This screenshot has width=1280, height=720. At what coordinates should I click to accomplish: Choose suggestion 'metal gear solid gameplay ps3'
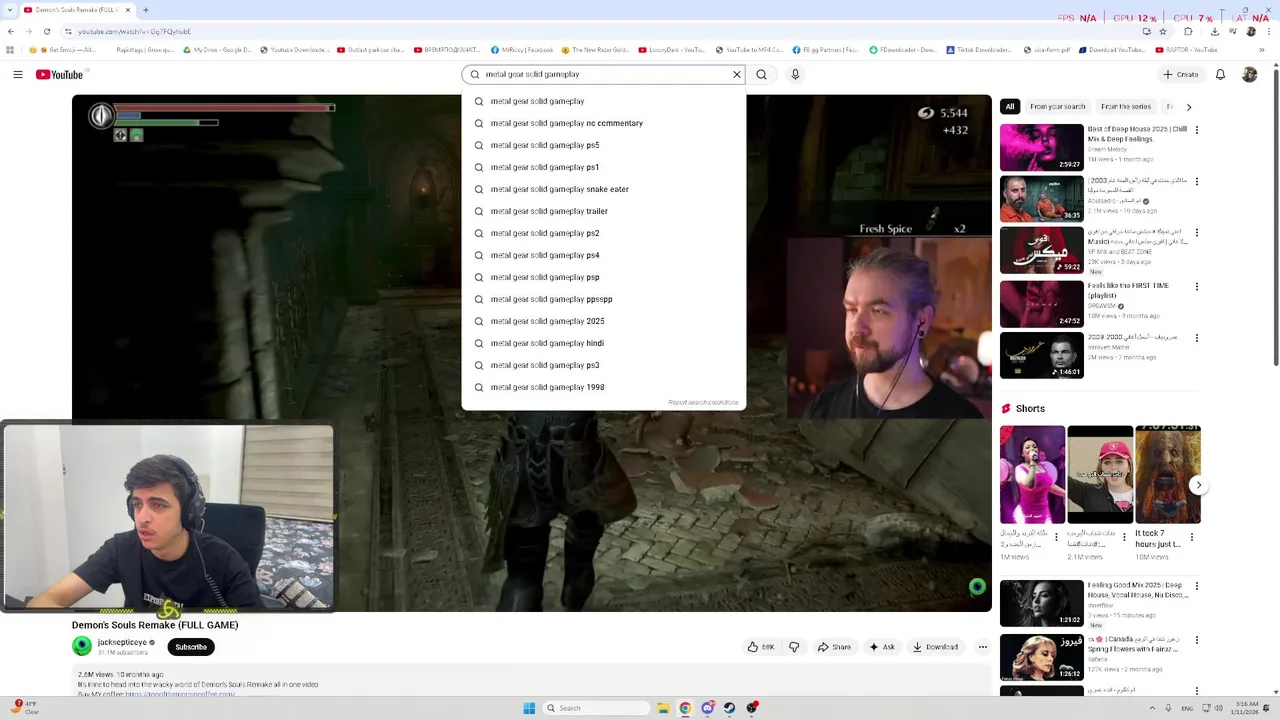click(603, 365)
